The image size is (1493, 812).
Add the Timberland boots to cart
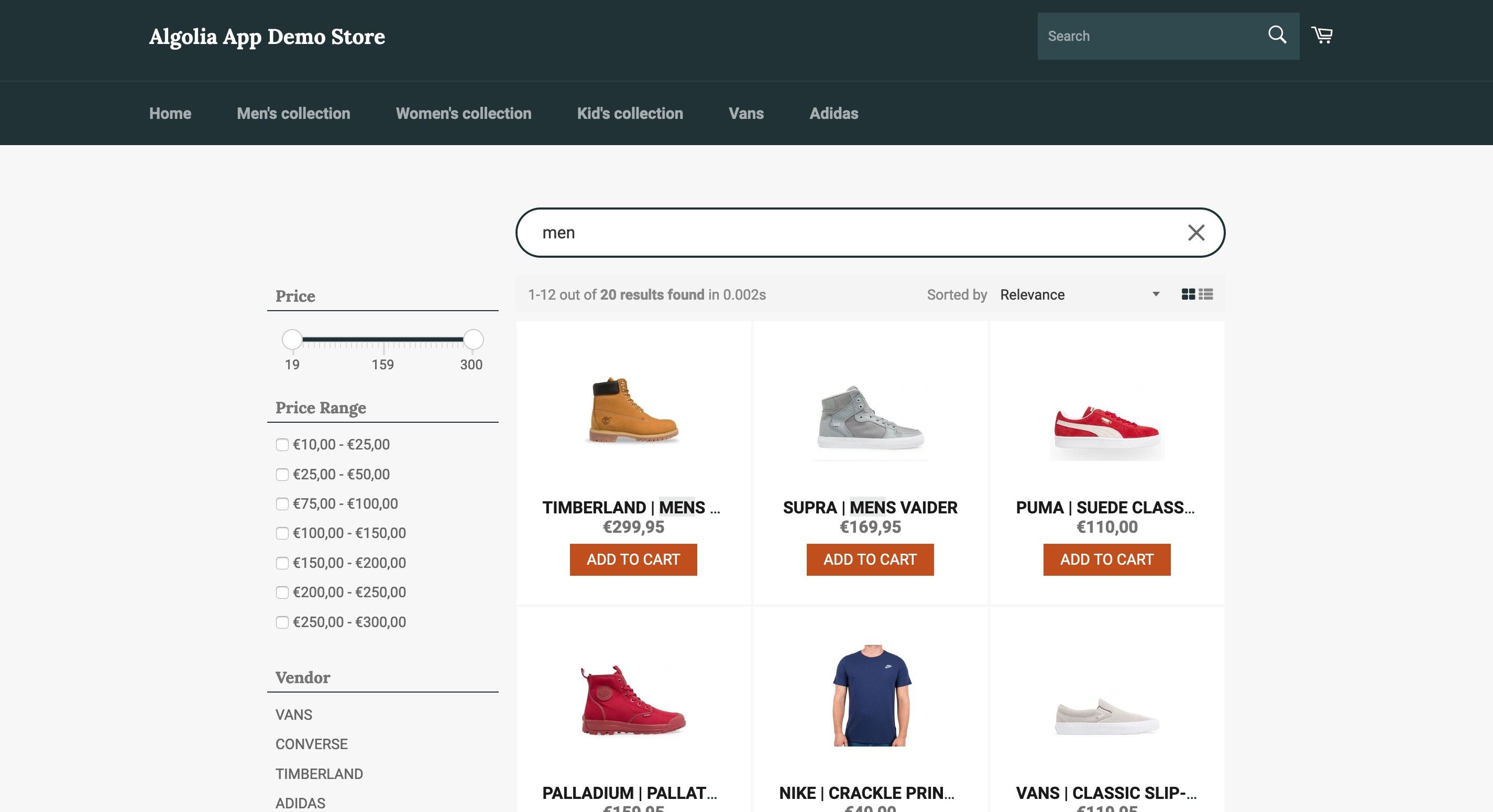633,560
